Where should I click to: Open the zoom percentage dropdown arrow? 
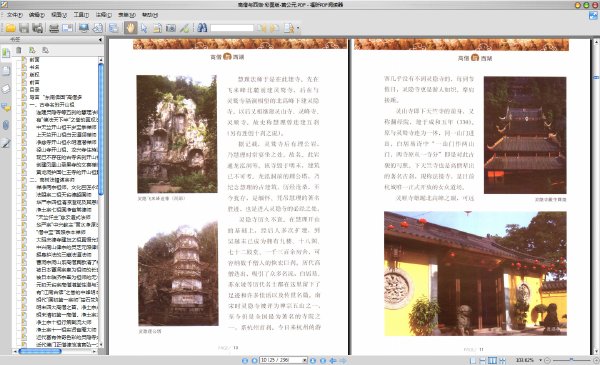click(540, 360)
